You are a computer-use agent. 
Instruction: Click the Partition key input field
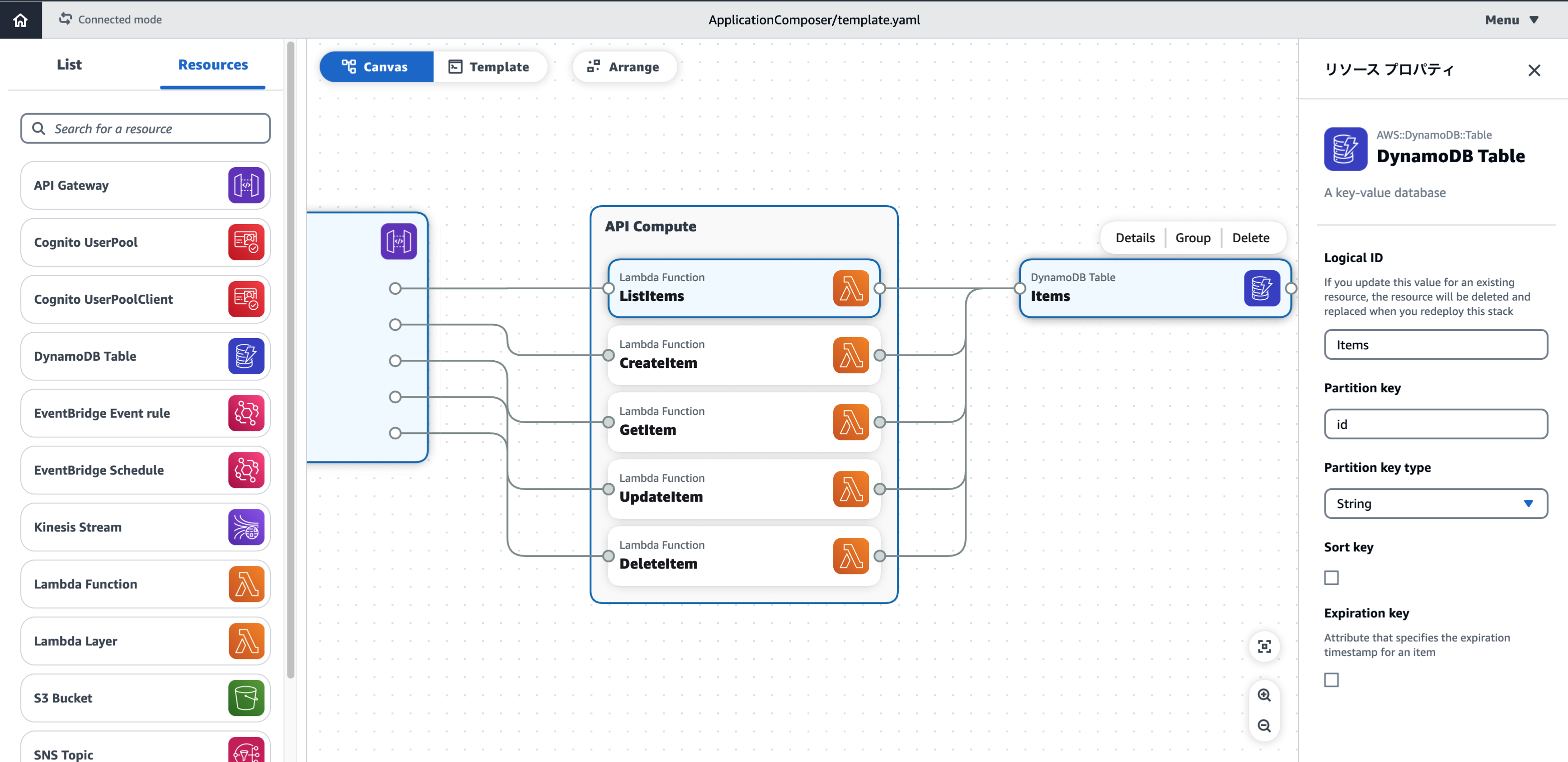1435,424
